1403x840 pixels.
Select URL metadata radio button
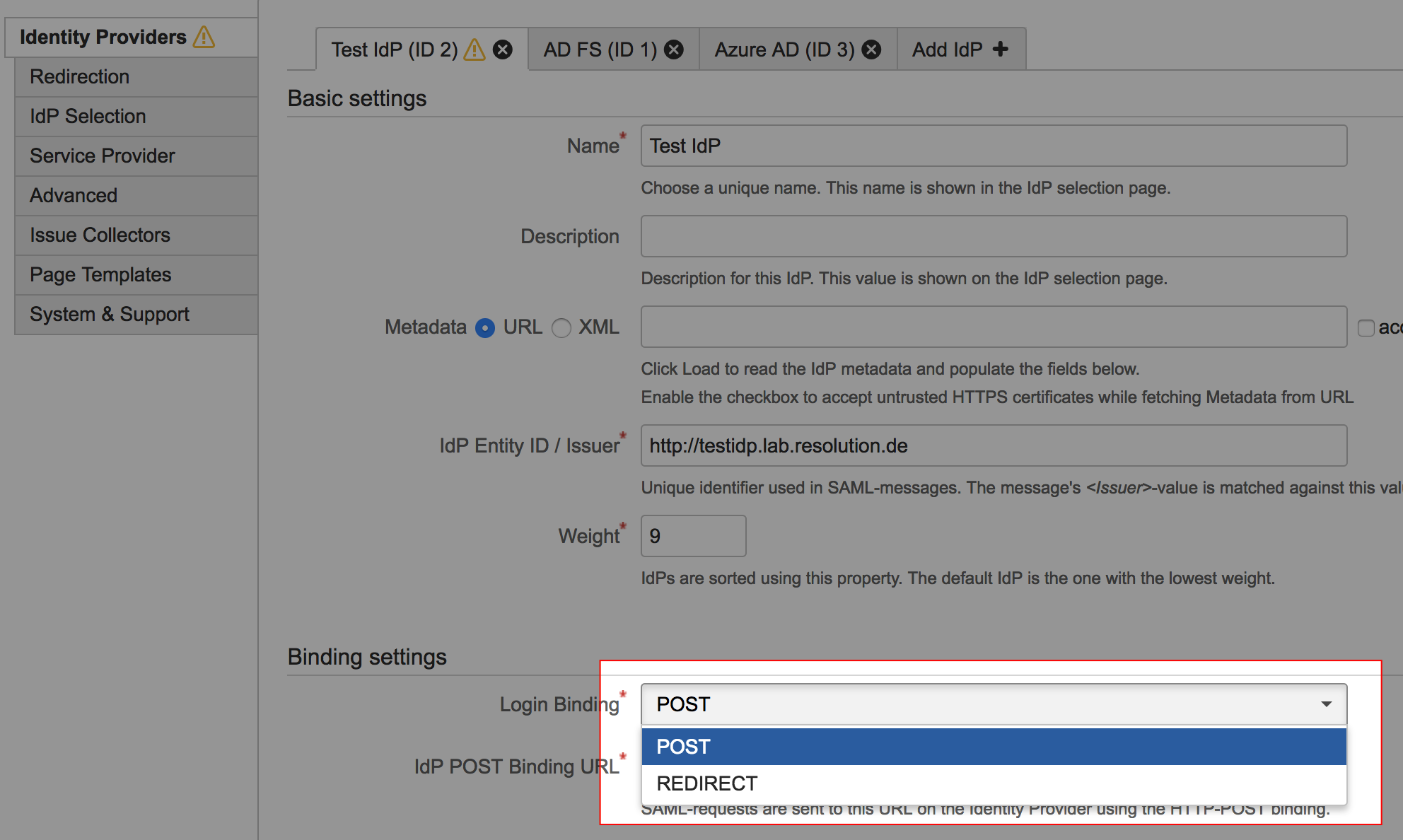(485, 328)
